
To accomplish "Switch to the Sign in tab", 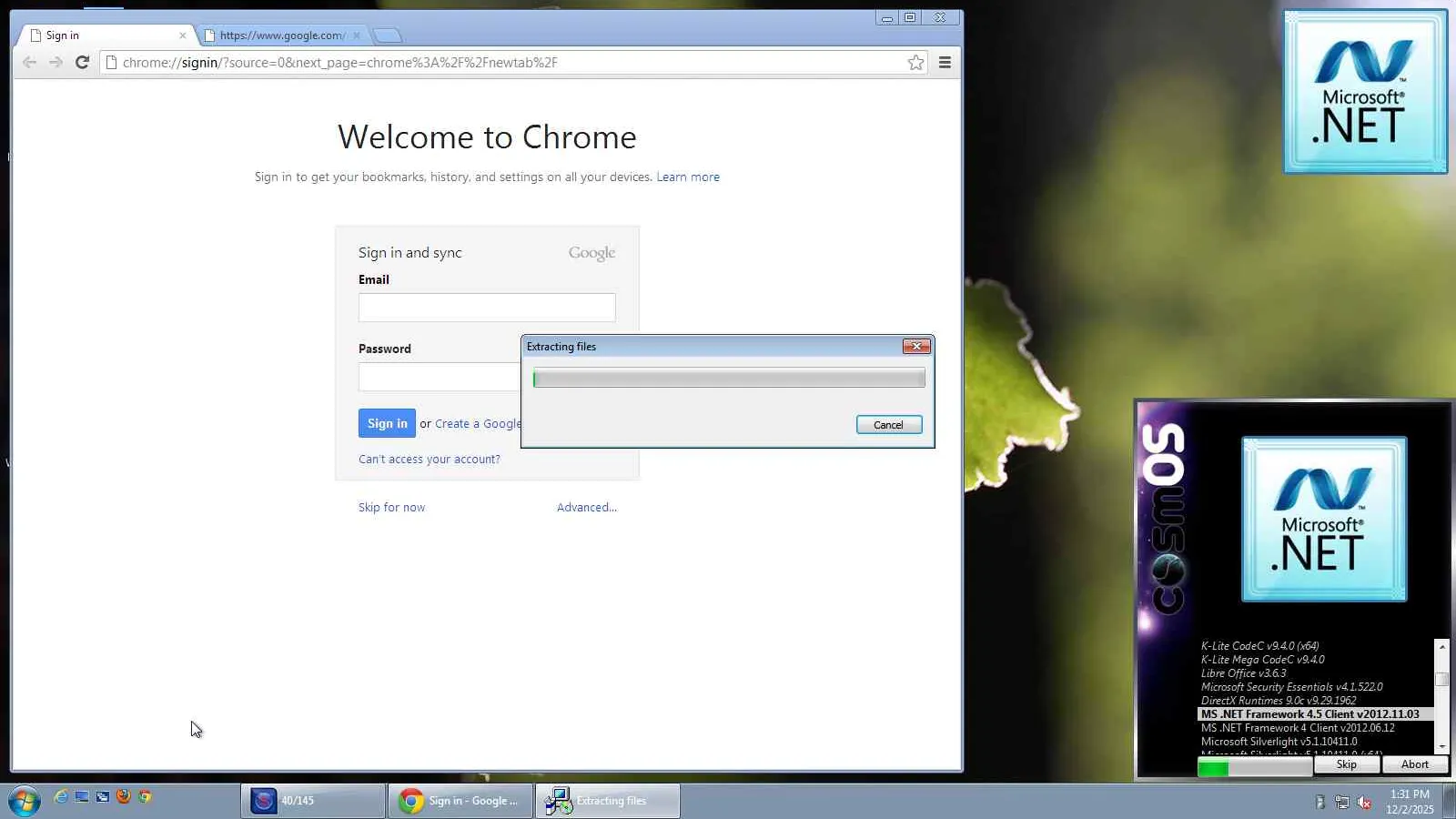I will (105, 35).
